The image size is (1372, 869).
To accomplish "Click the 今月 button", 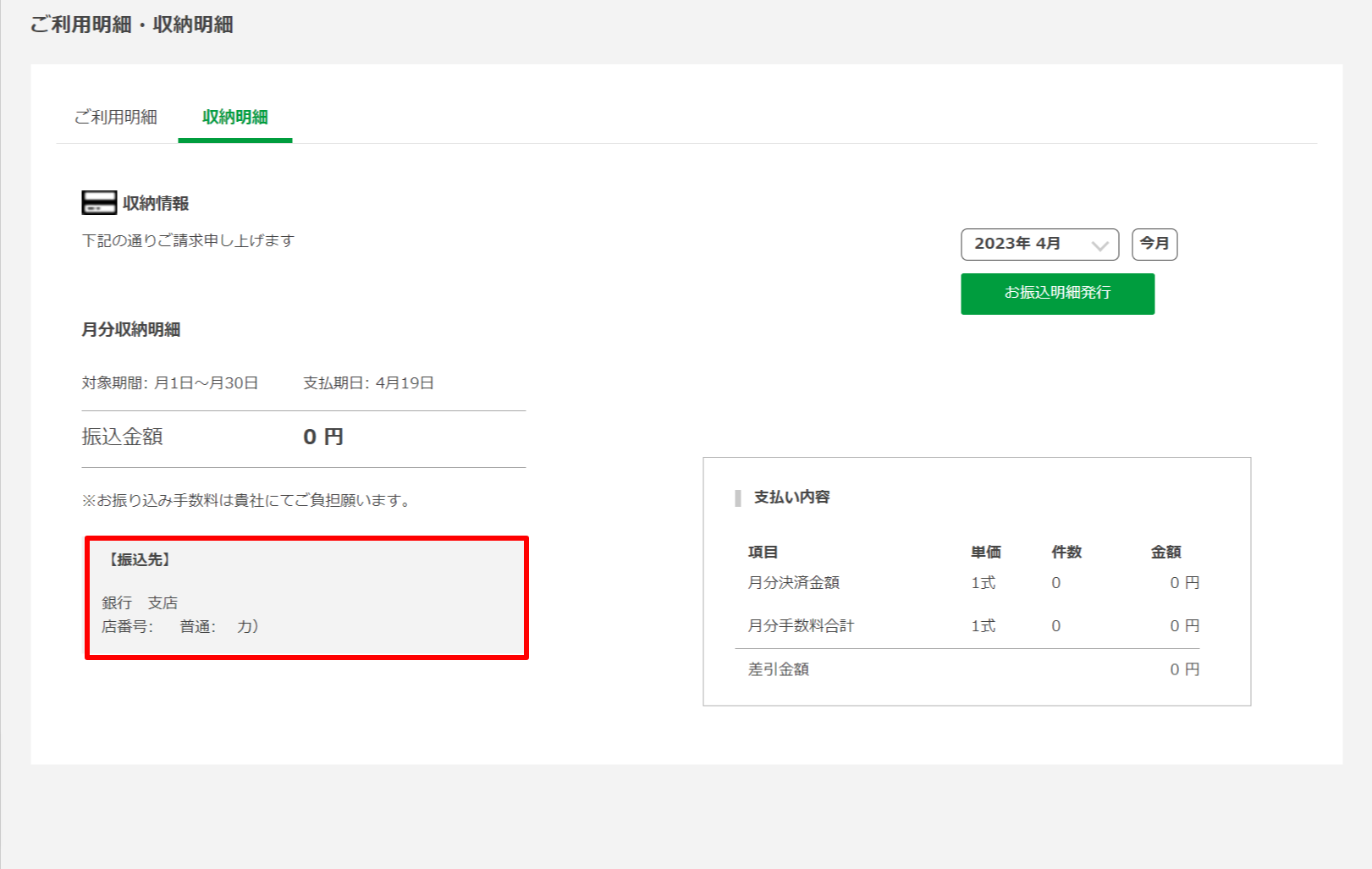I will pos(1154,245).
